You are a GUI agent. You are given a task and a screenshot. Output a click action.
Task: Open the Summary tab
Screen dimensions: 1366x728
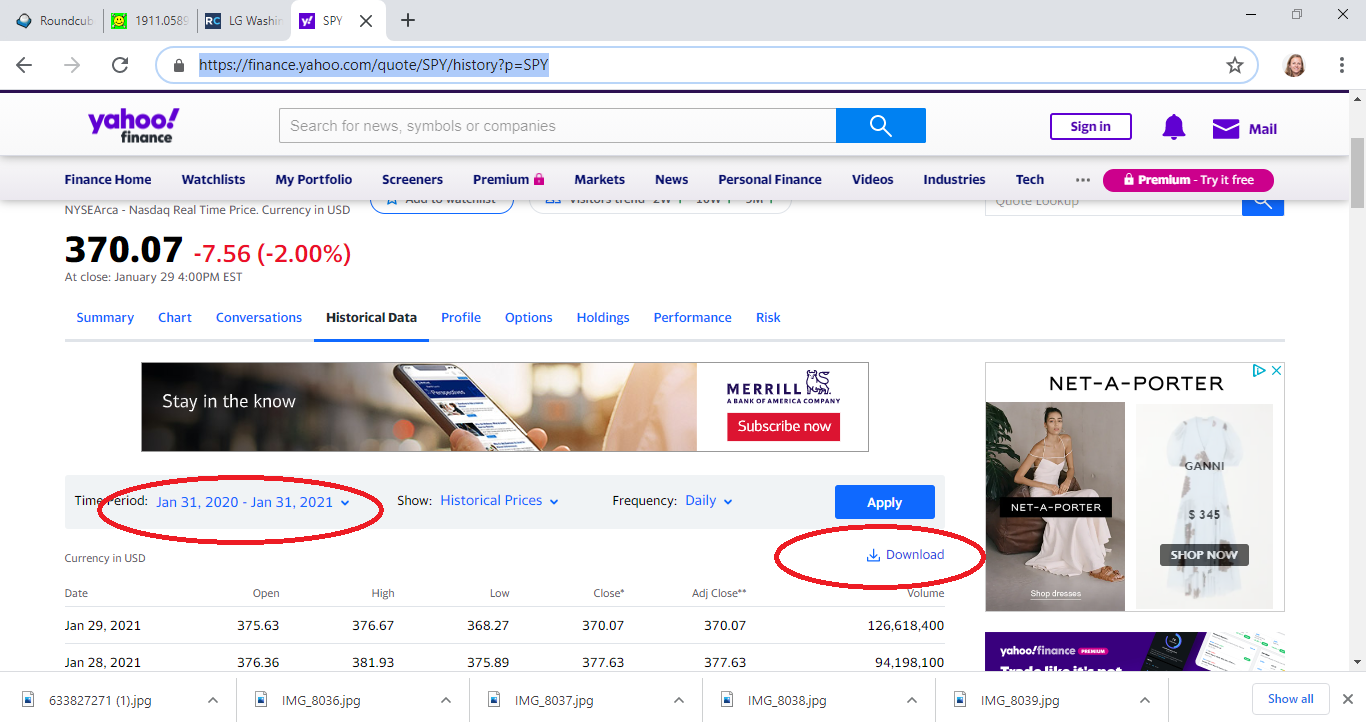point(105,317)
